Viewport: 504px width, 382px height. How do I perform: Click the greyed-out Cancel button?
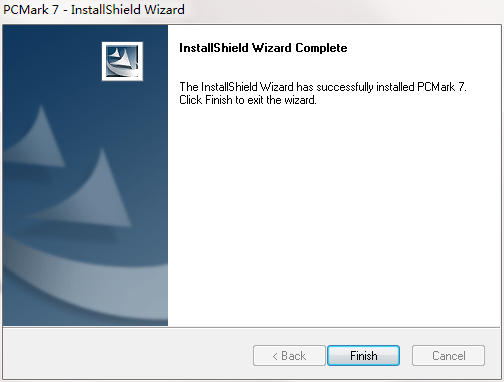(448, 355)
